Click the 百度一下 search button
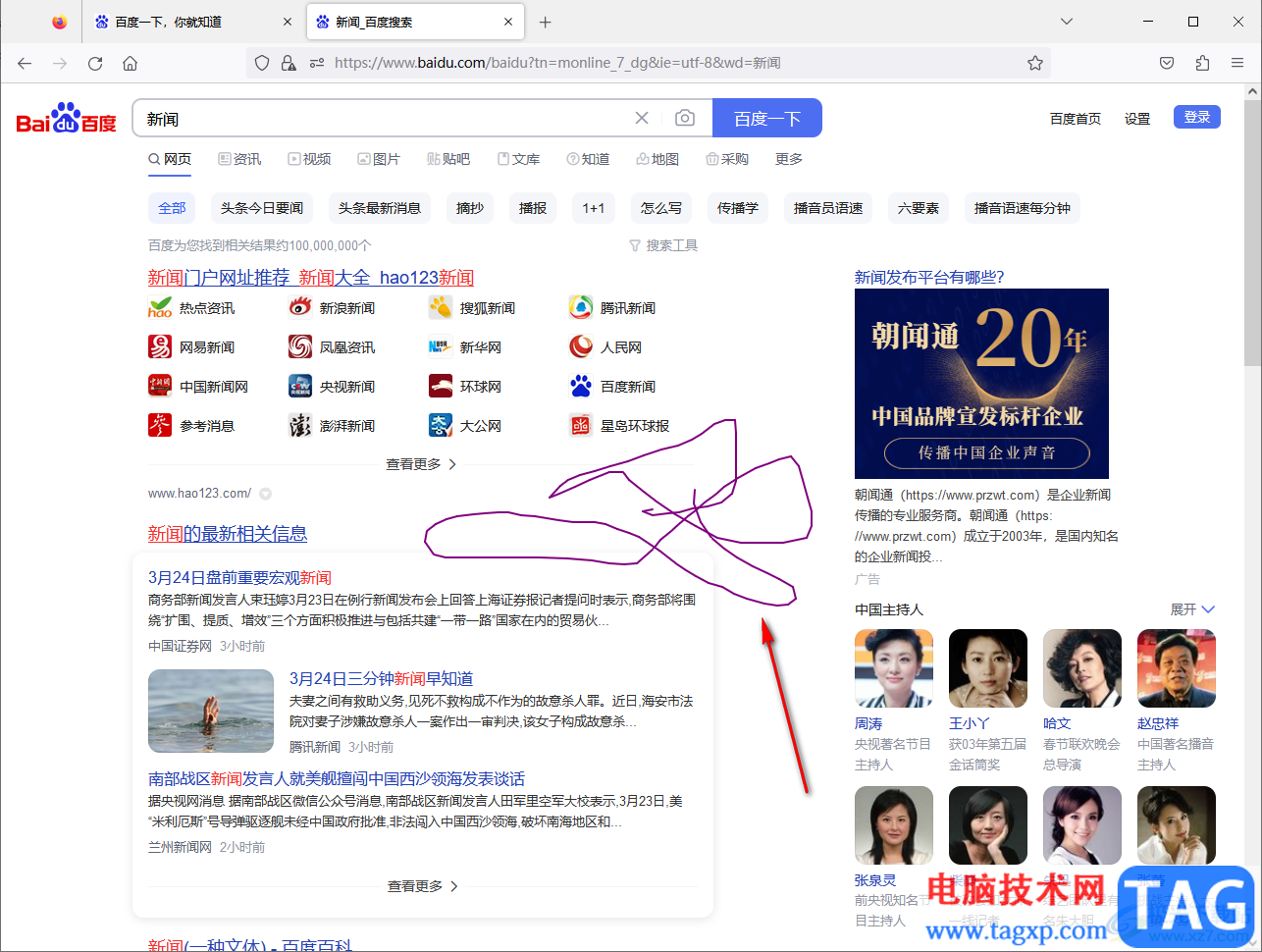 point(767,118)
